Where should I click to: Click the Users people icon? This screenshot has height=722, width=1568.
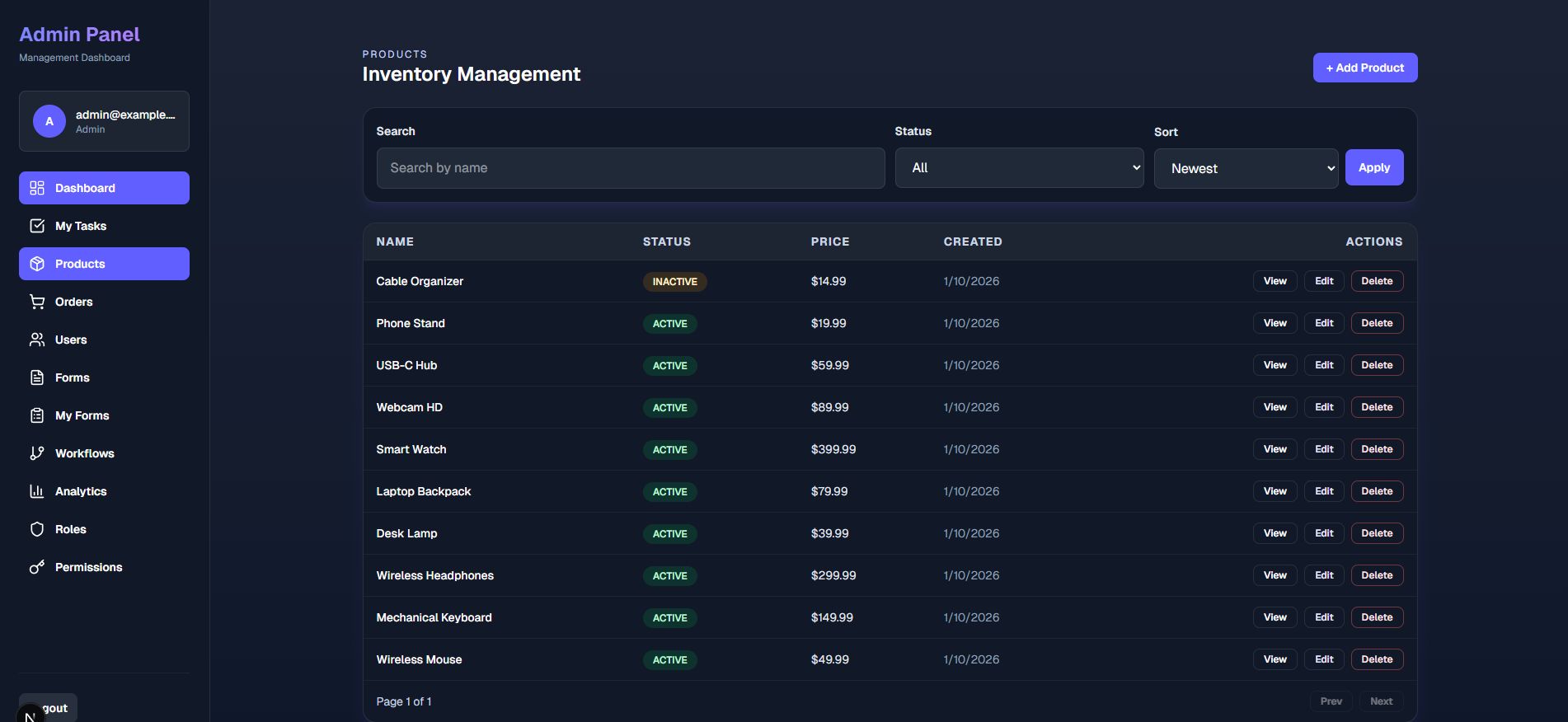tap(37, 340)
